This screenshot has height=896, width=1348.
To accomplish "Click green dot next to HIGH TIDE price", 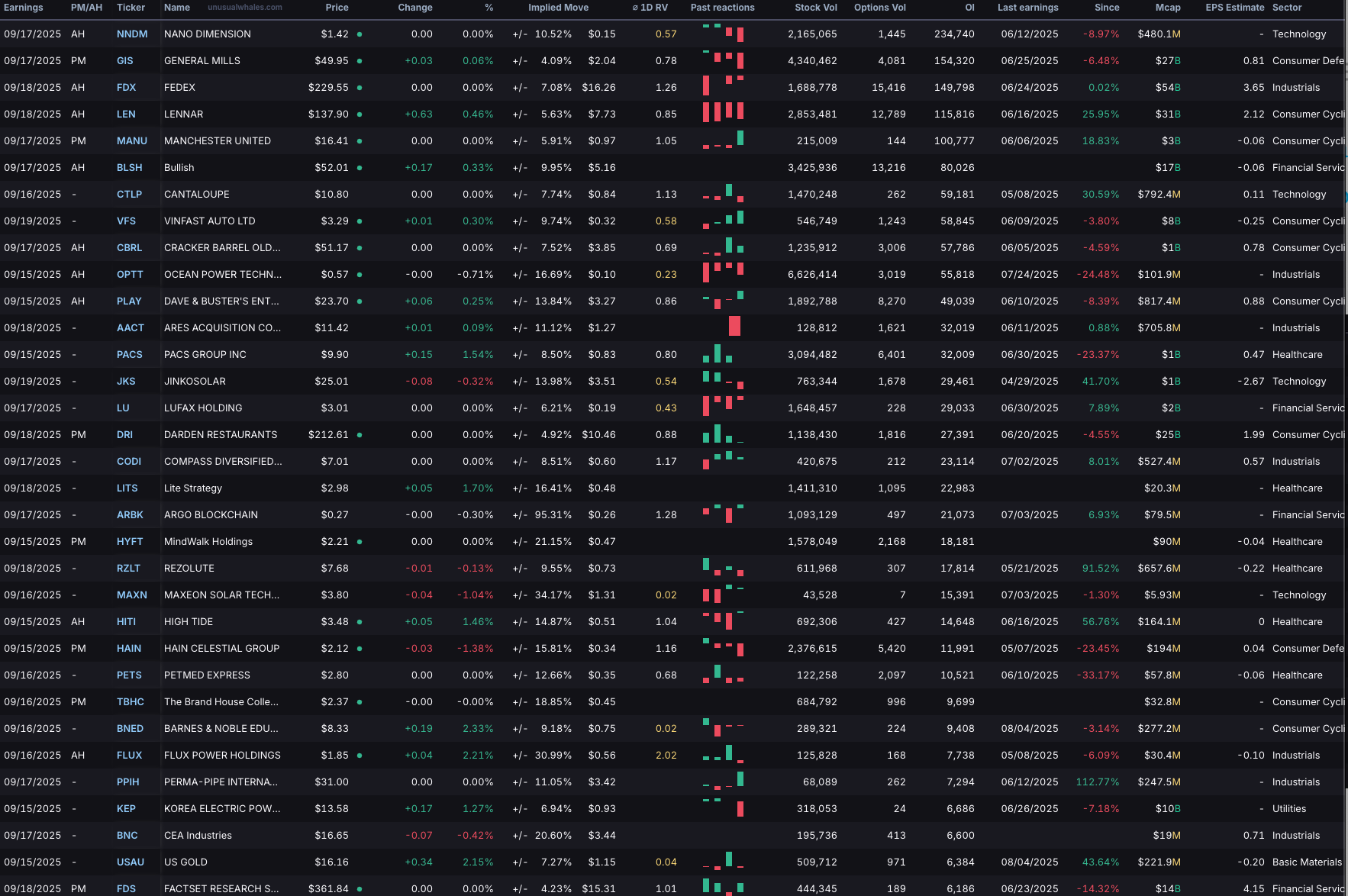I will [360, 622].
